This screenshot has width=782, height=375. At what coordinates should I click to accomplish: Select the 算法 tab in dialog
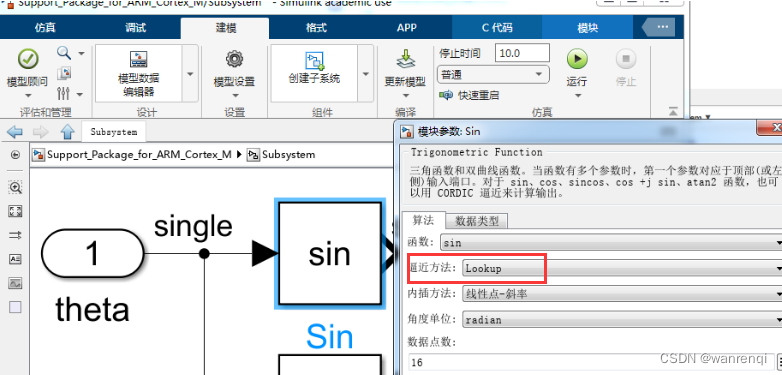pyautogui.click(x=422, y=220)
